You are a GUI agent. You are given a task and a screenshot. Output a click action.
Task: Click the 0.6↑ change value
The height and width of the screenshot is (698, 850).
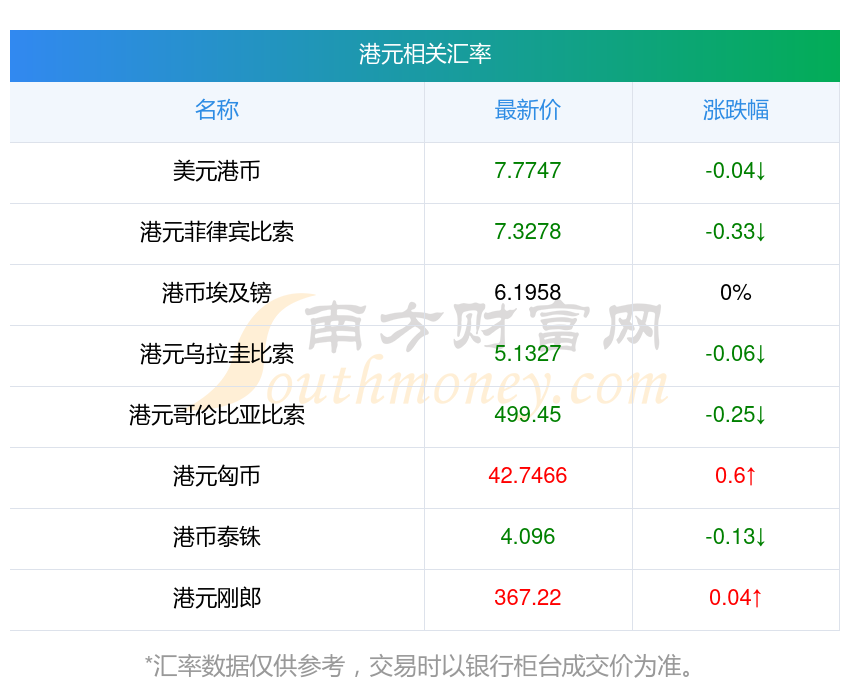coord(736,476)
